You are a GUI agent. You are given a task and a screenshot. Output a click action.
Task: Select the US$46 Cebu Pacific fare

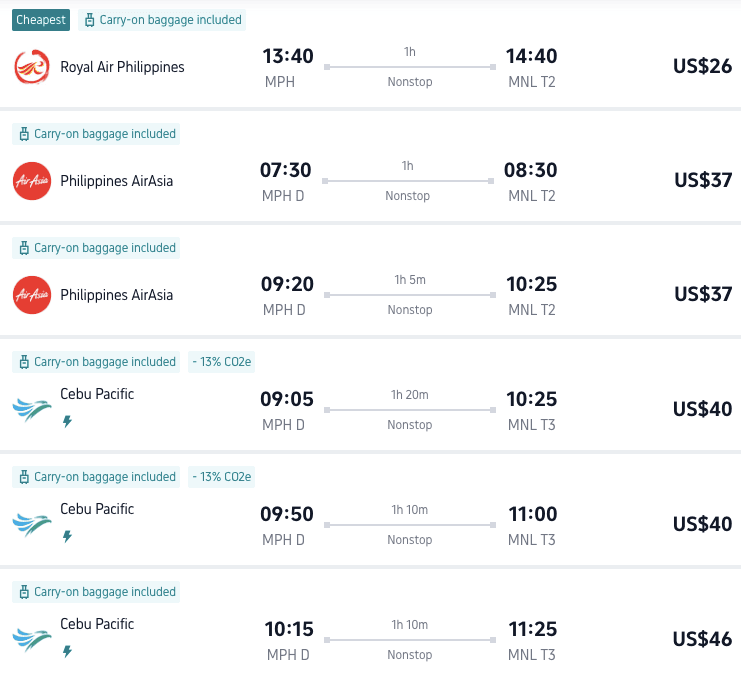[x=702, y=639]
